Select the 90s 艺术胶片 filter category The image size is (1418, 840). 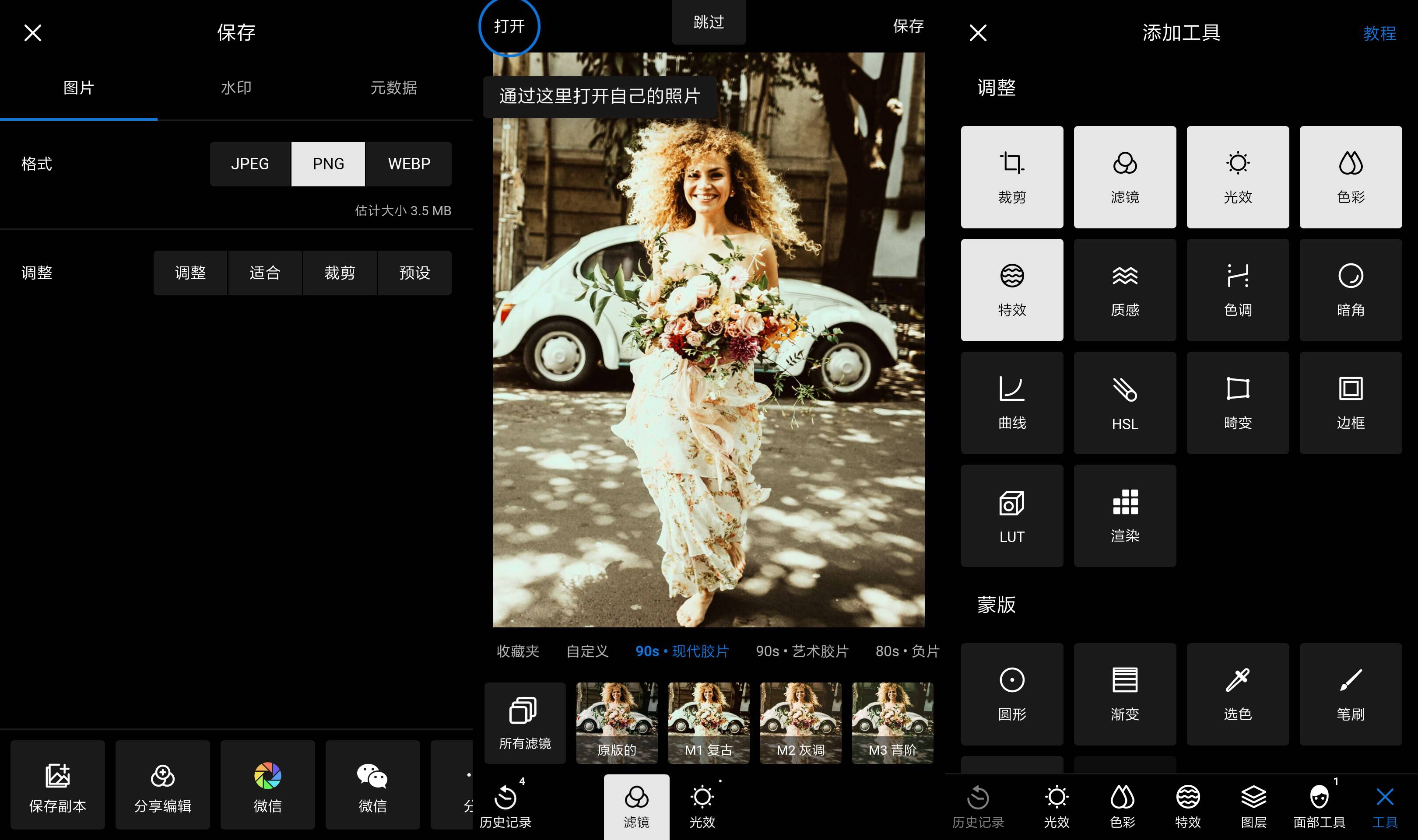[x=801, y=651]
